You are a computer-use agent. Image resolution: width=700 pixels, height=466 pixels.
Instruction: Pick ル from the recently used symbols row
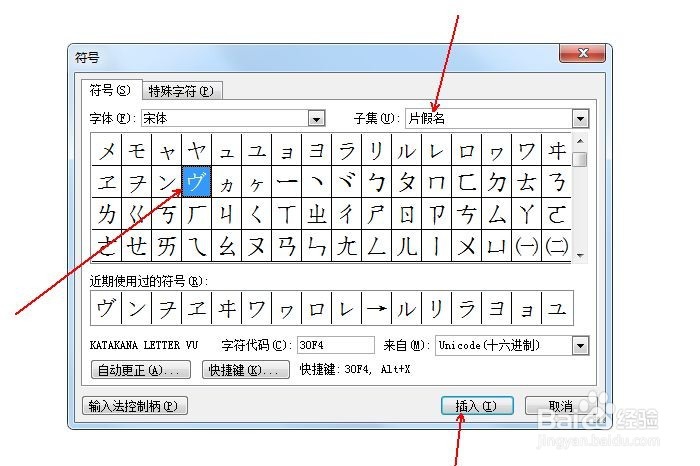point(406,308)
